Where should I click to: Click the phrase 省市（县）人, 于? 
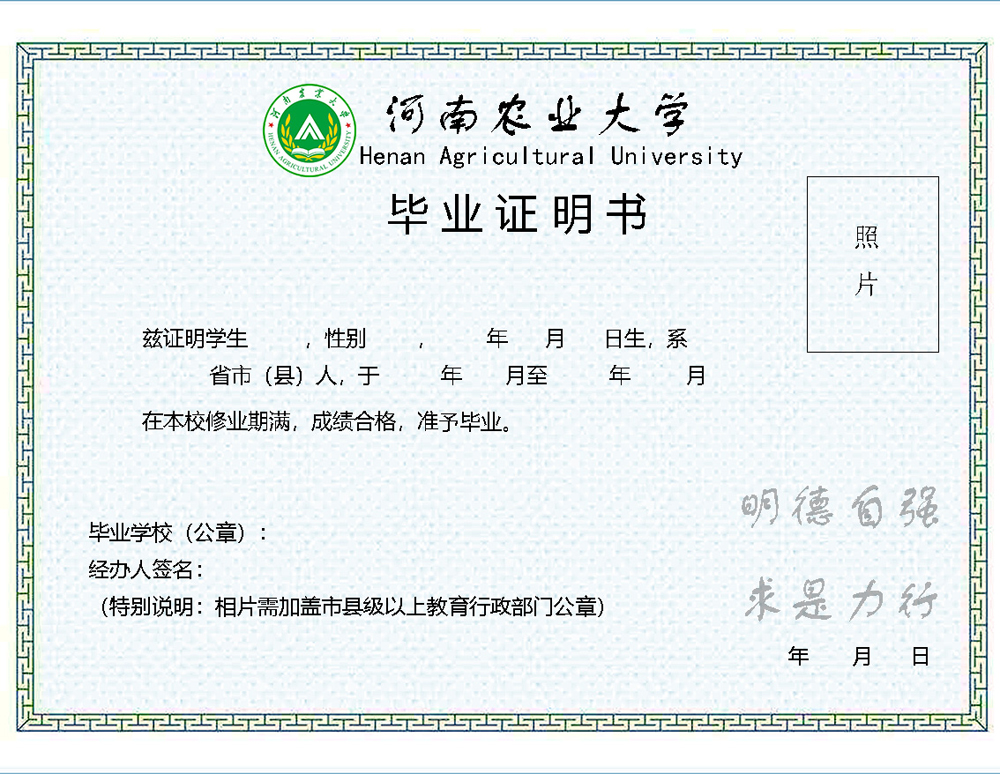tap(295, 376)
